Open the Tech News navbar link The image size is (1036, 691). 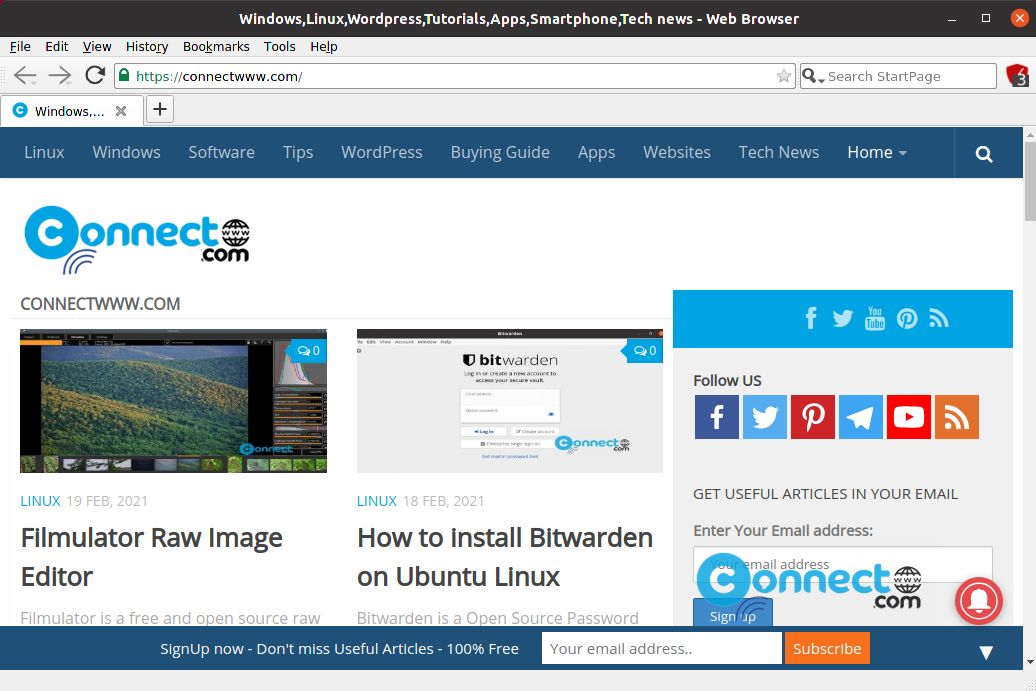[779, 153]
